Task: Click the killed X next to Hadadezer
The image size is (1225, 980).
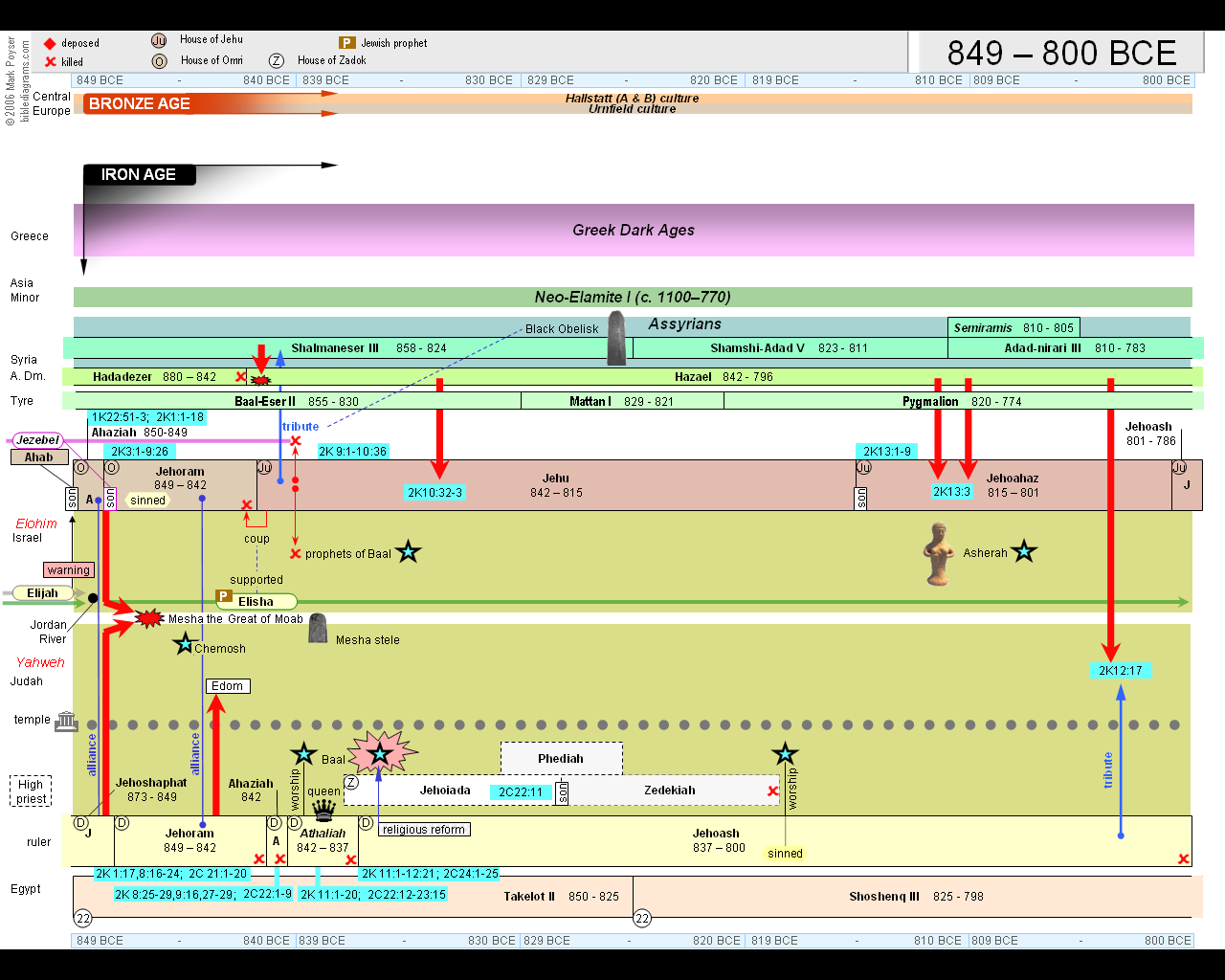Action: pyautogui.click(x=240, y=377)
